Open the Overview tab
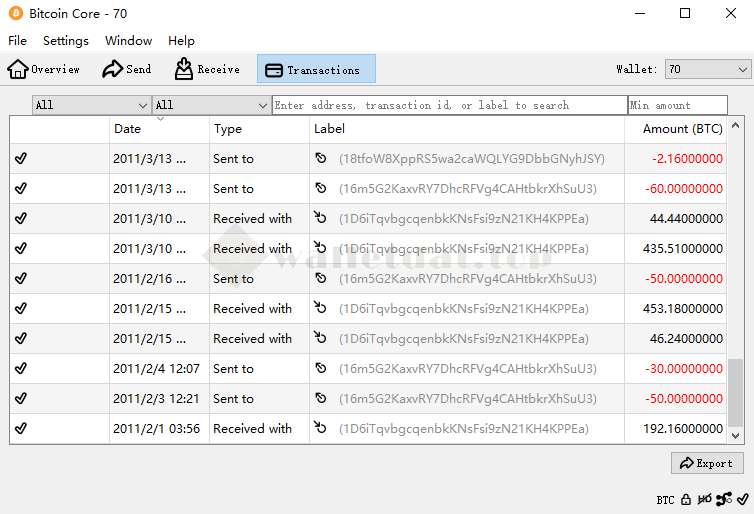Viewport: 754px width, 514px height. point(44,69)
